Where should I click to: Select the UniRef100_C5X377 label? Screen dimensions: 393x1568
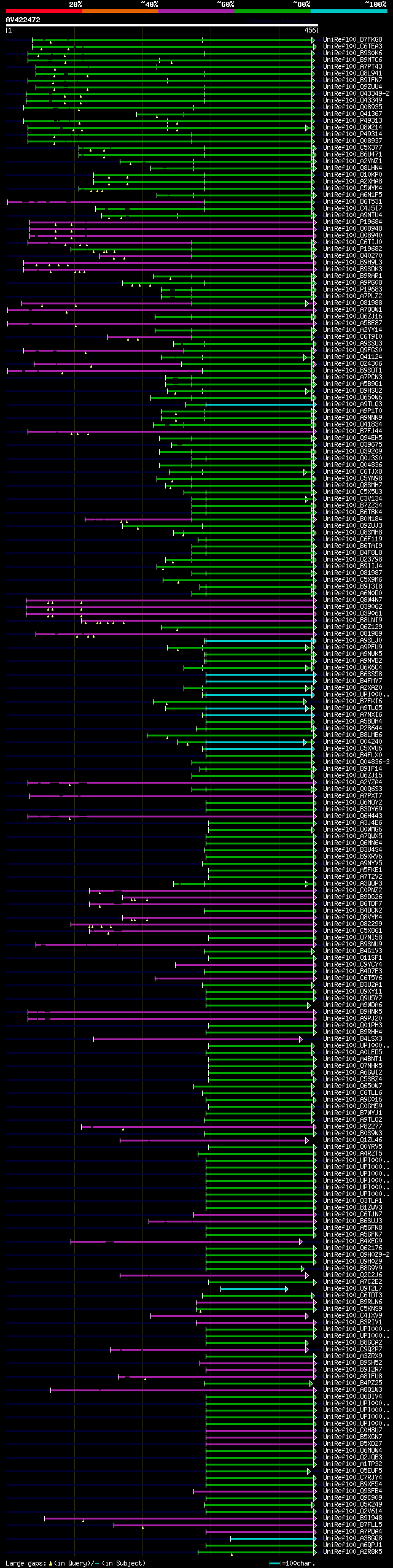352,148
